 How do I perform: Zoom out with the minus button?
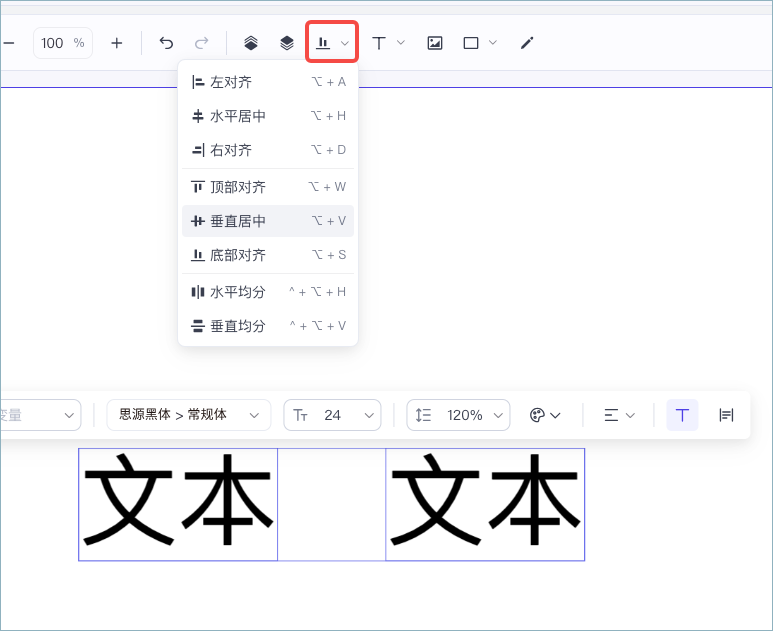[9, 43]
